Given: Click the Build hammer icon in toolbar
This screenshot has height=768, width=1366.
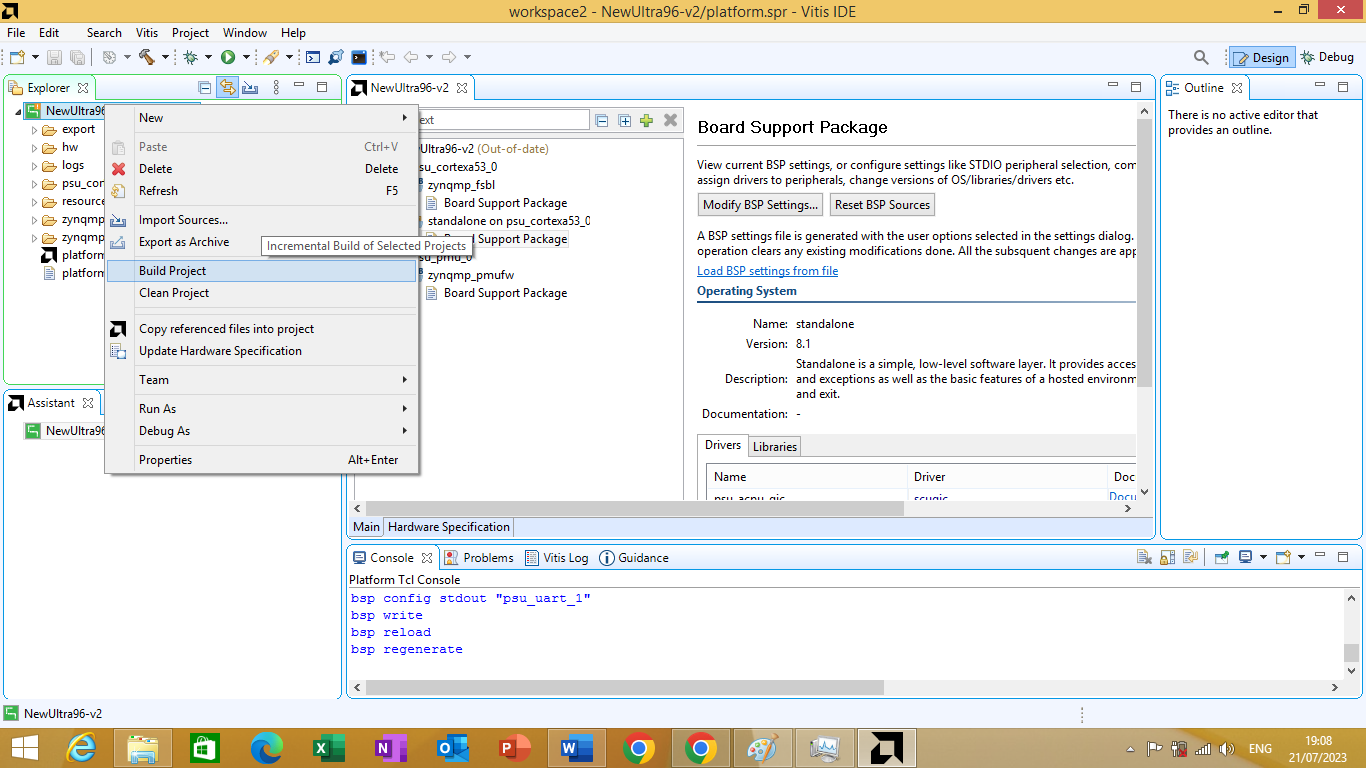Looking at the screenshot, I should point(147,57).
